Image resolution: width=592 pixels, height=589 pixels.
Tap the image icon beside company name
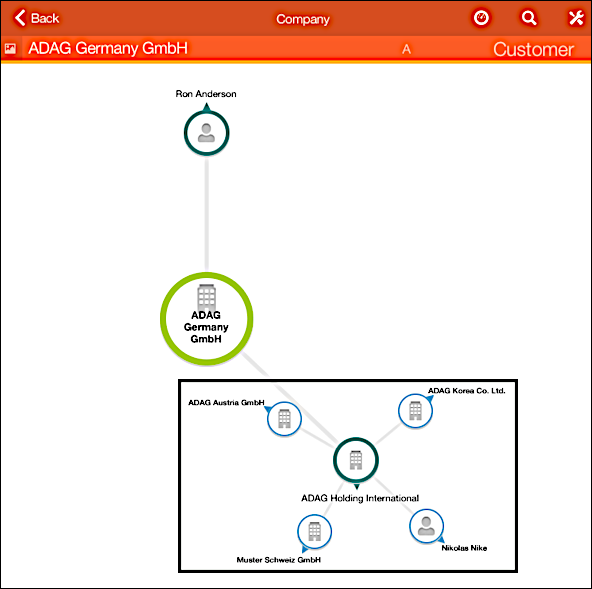tap(11, 48)
